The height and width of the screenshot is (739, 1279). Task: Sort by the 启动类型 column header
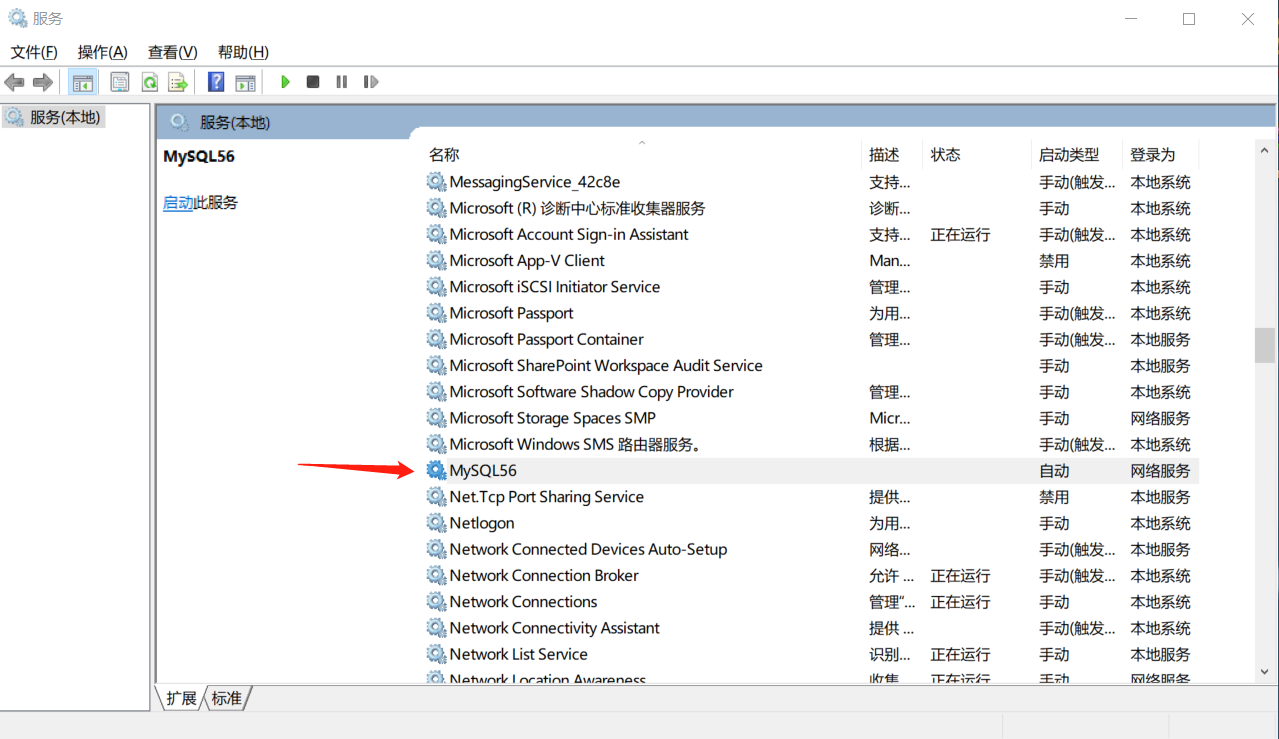(x=1069, y=155)
